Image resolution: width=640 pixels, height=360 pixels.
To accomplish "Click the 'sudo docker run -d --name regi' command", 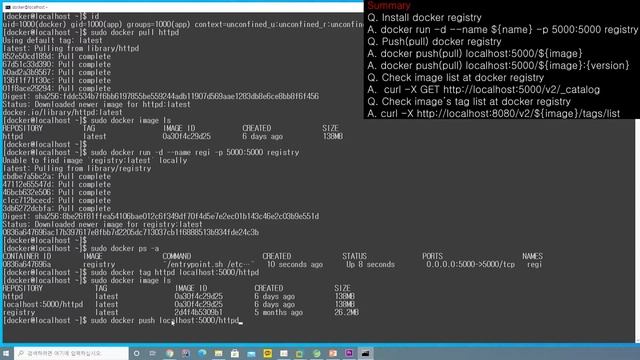I will pyautogui.click(x=195, y=152).
